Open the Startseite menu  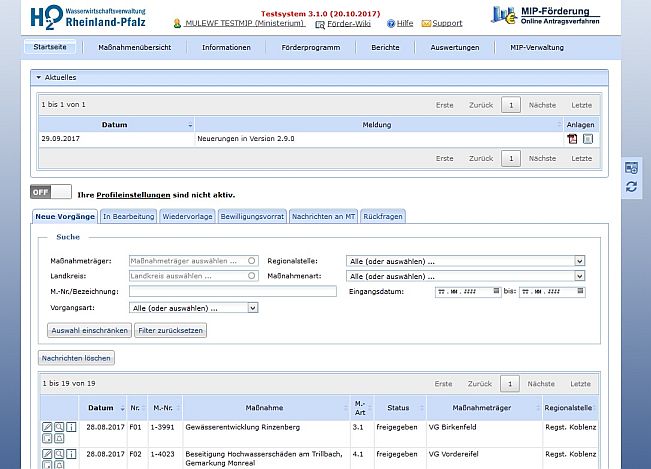50,47
